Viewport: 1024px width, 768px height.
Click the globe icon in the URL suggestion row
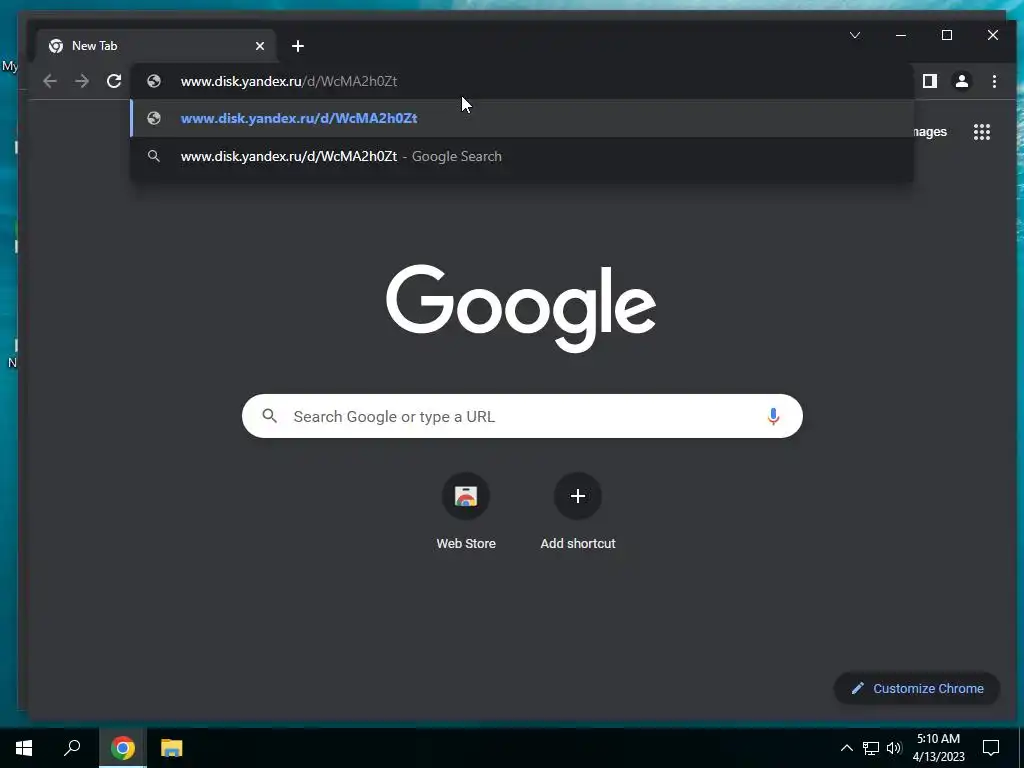[x=154, y=118]
